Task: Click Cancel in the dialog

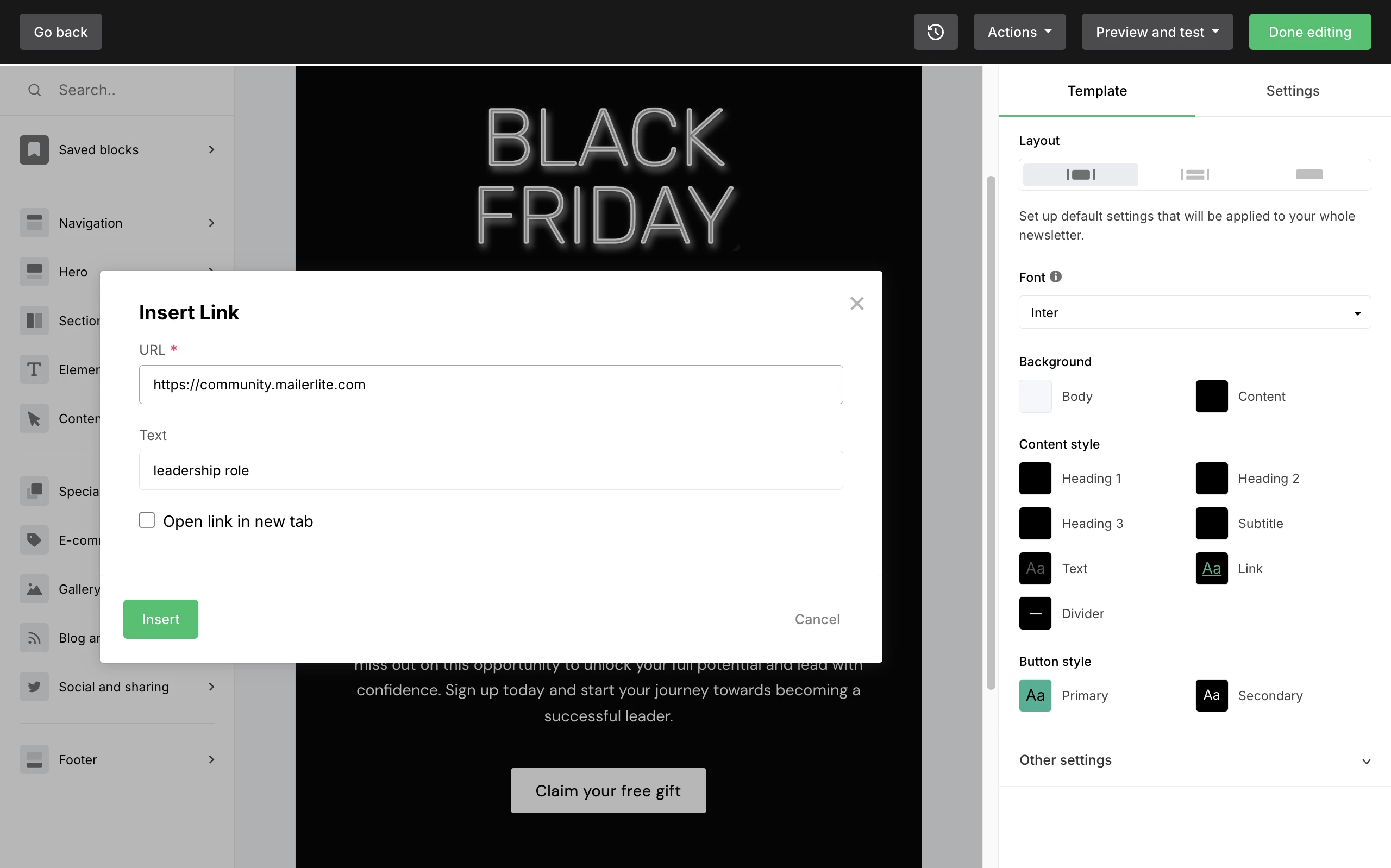Action: pyautogui.click(x=816, y=619)
